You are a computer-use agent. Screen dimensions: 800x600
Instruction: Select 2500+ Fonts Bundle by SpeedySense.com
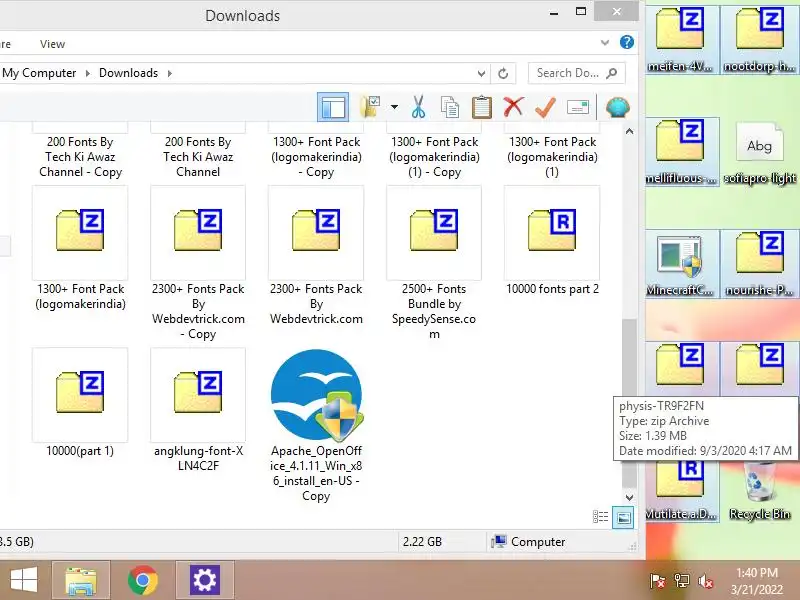pyautogui.click(x=434, y=263)
